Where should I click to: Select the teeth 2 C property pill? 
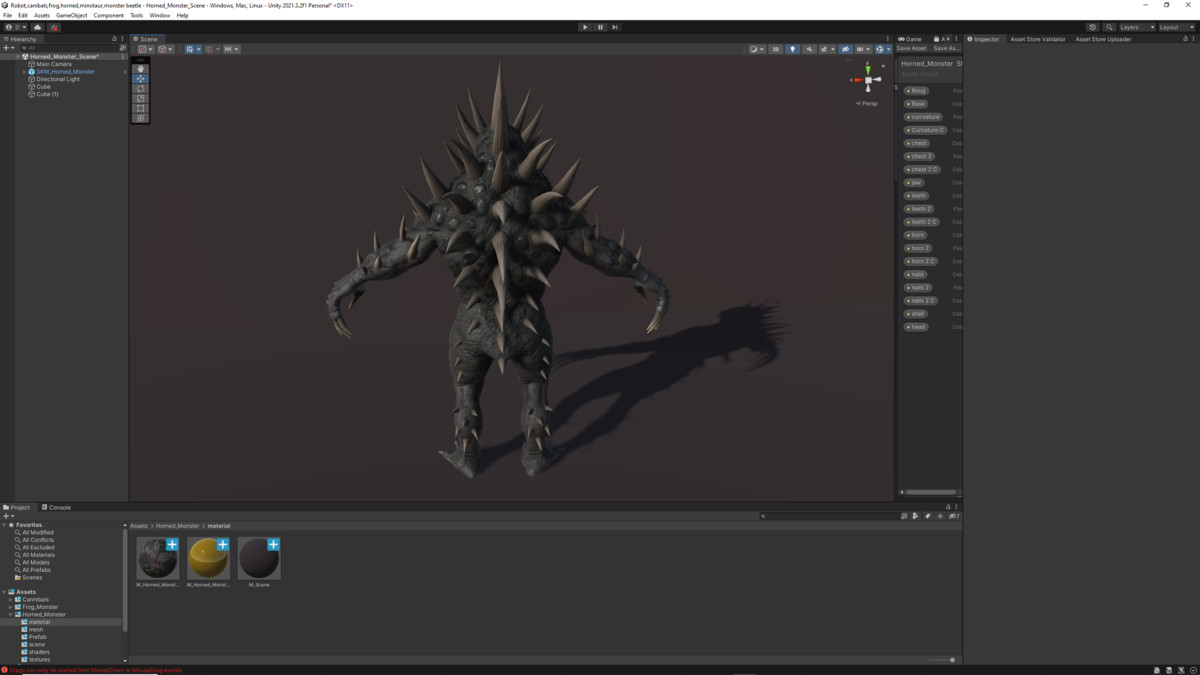coord(921,222)
